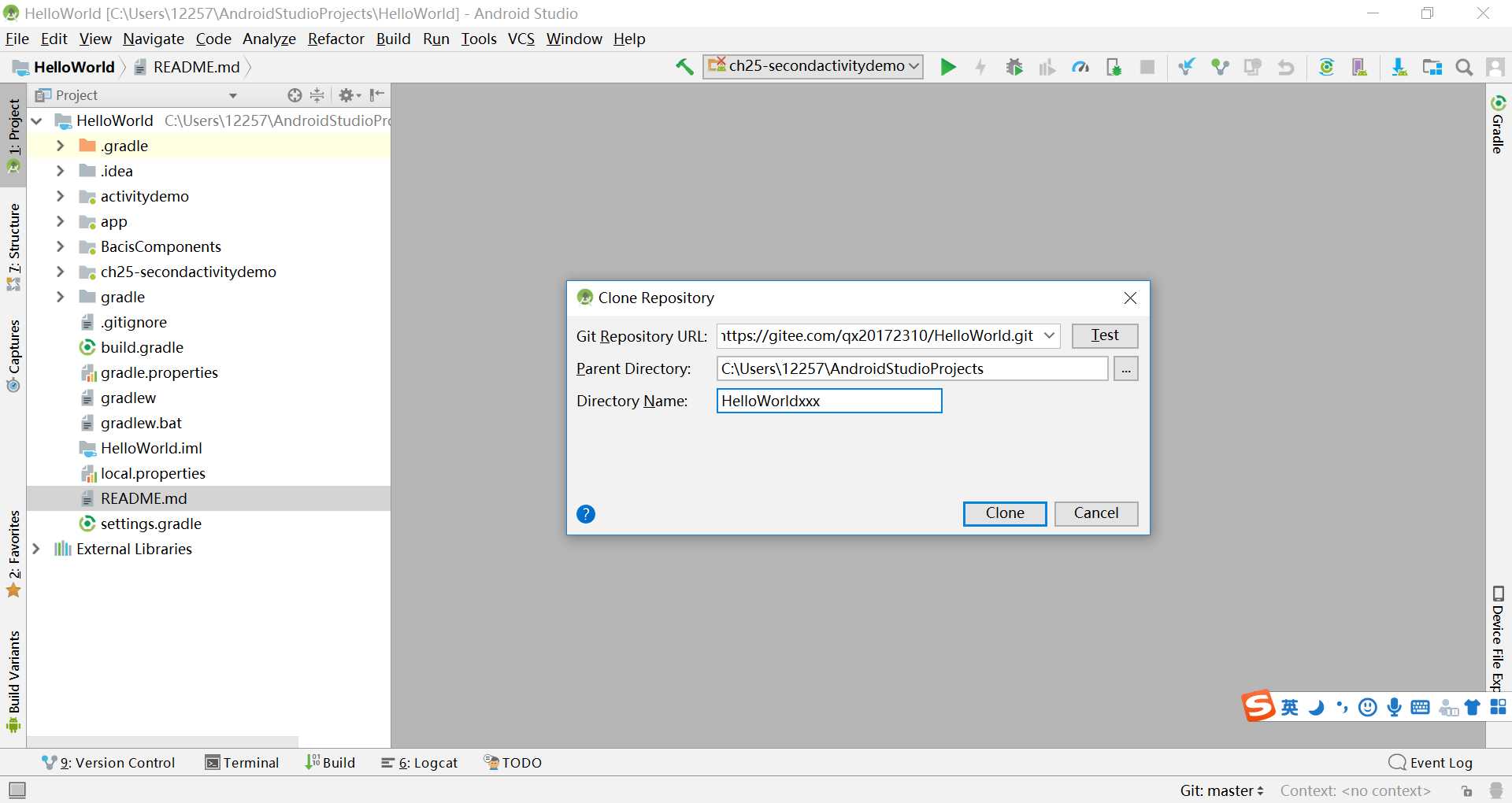This screenshot has height=803, width=1512.
Task: Open the VCS menu
Action: coord(521,39)
